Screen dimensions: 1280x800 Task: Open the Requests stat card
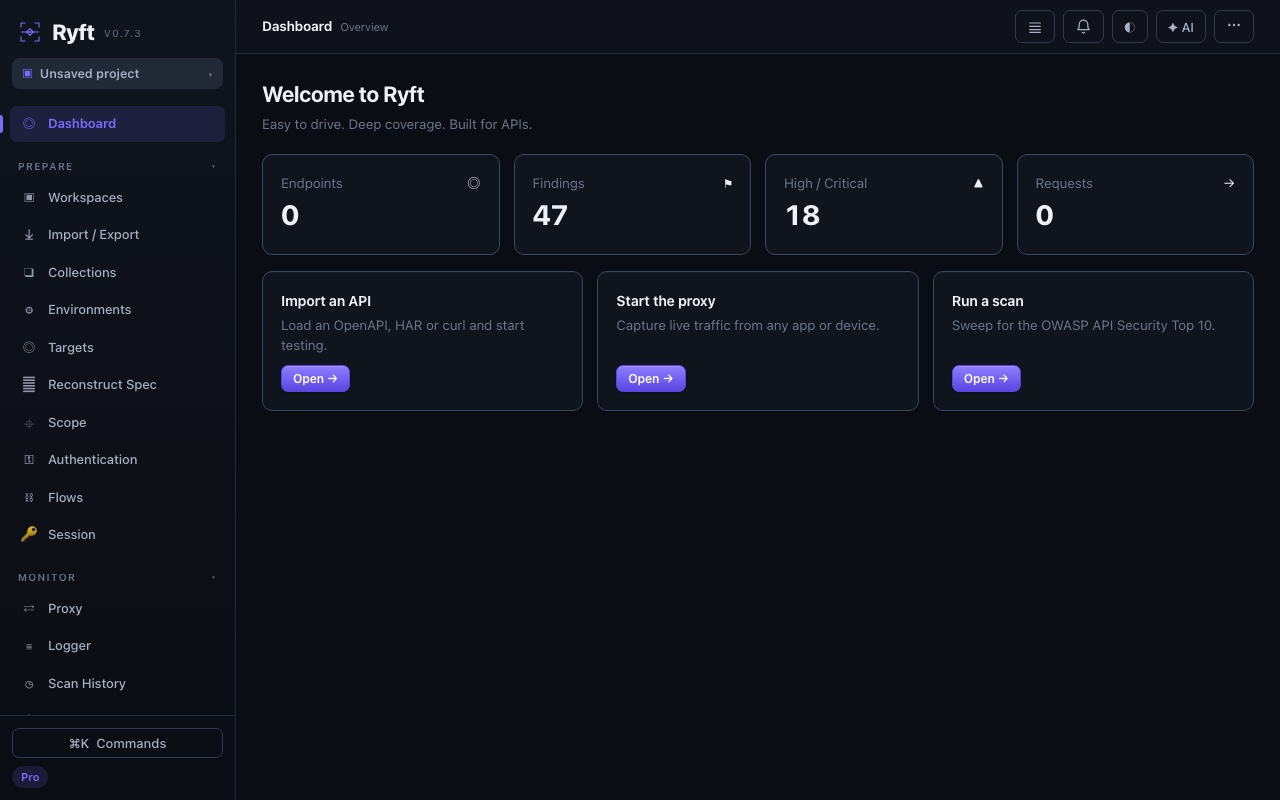click(1135, 204)
